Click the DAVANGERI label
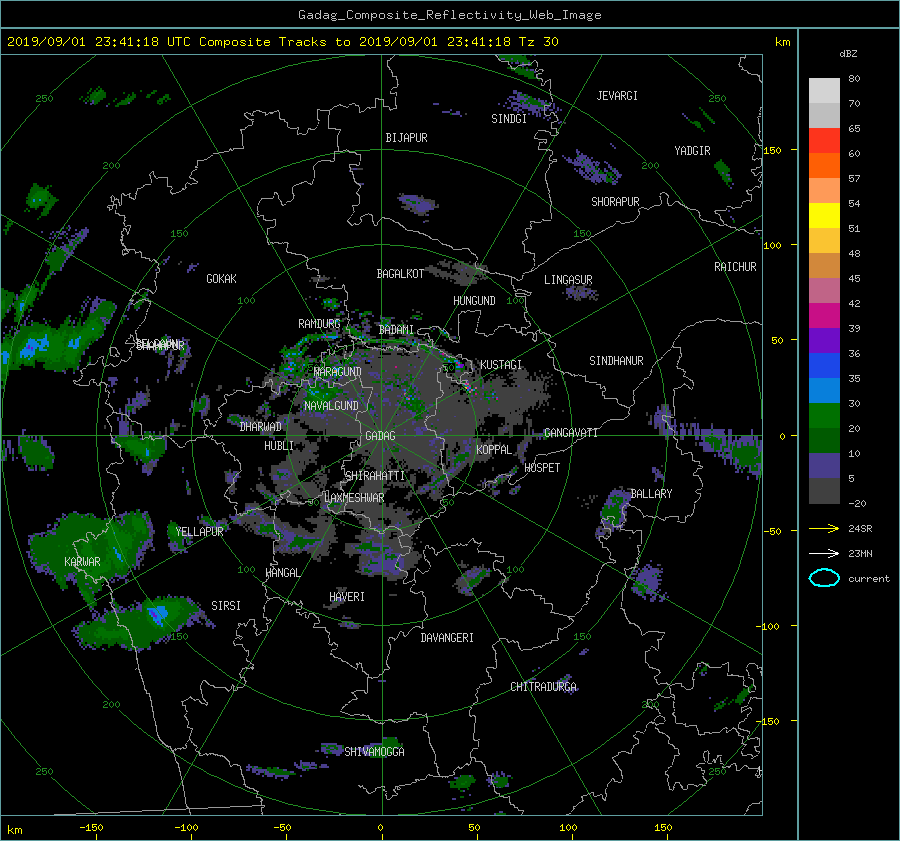The image size is (900, 841). [447, 638]
